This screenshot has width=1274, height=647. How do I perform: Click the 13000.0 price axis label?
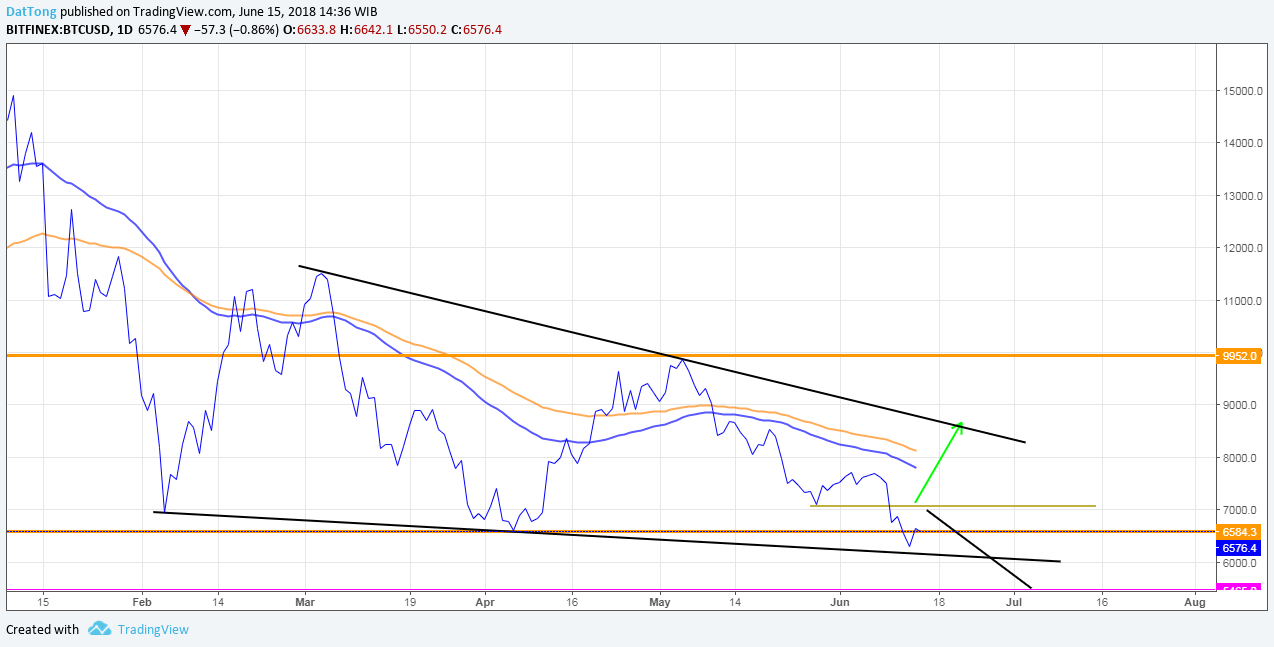(1242, 196)
